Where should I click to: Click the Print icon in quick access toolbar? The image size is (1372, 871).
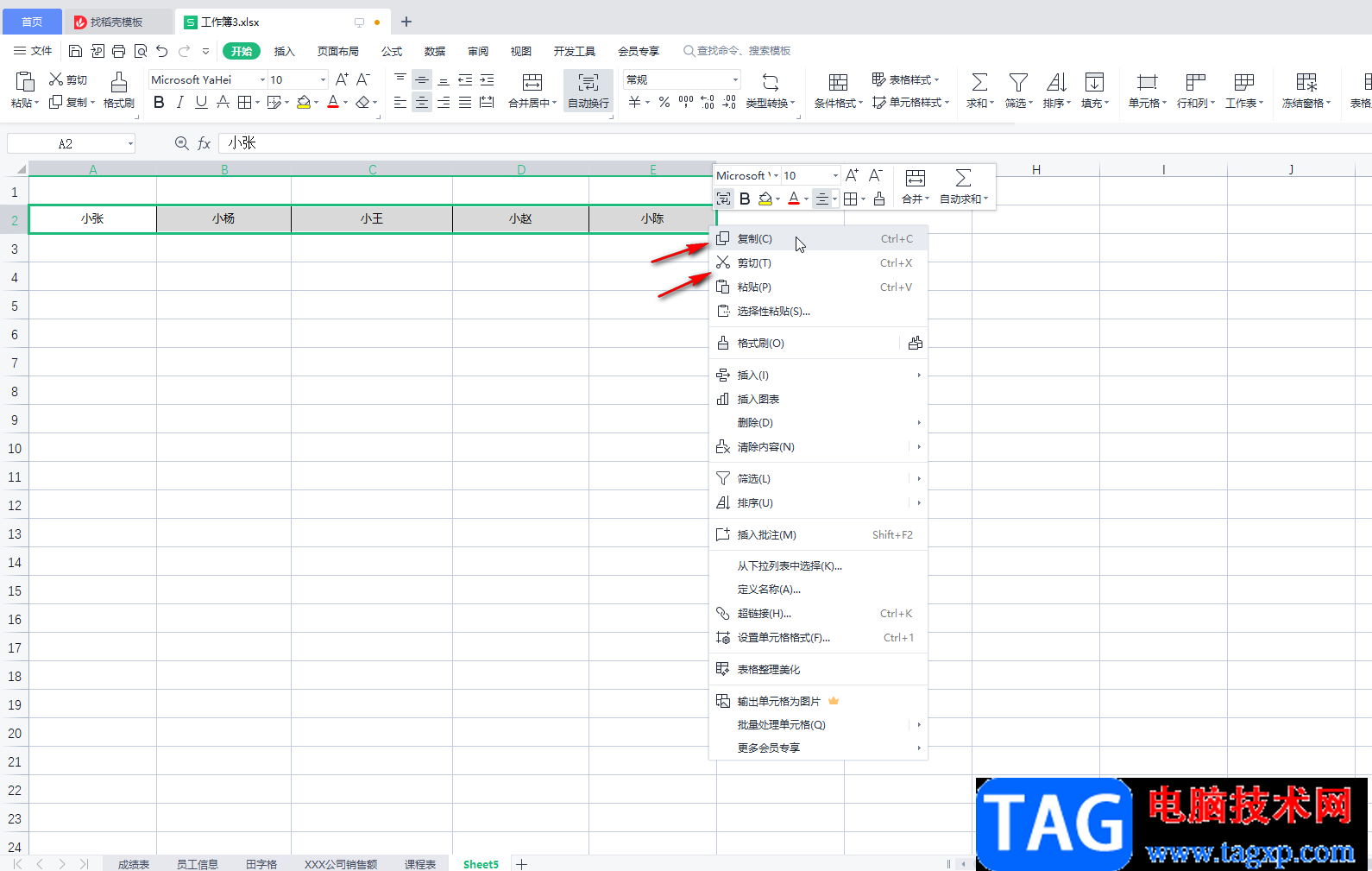coord(119,51)
